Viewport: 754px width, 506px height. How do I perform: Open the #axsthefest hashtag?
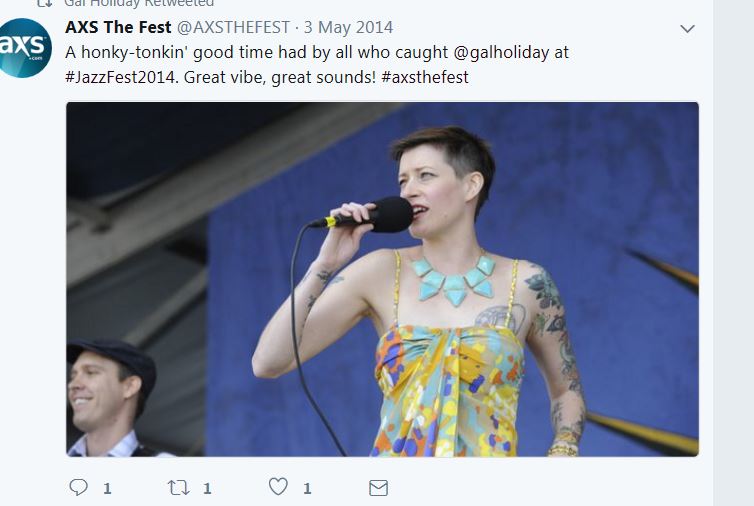pos(425,77)
